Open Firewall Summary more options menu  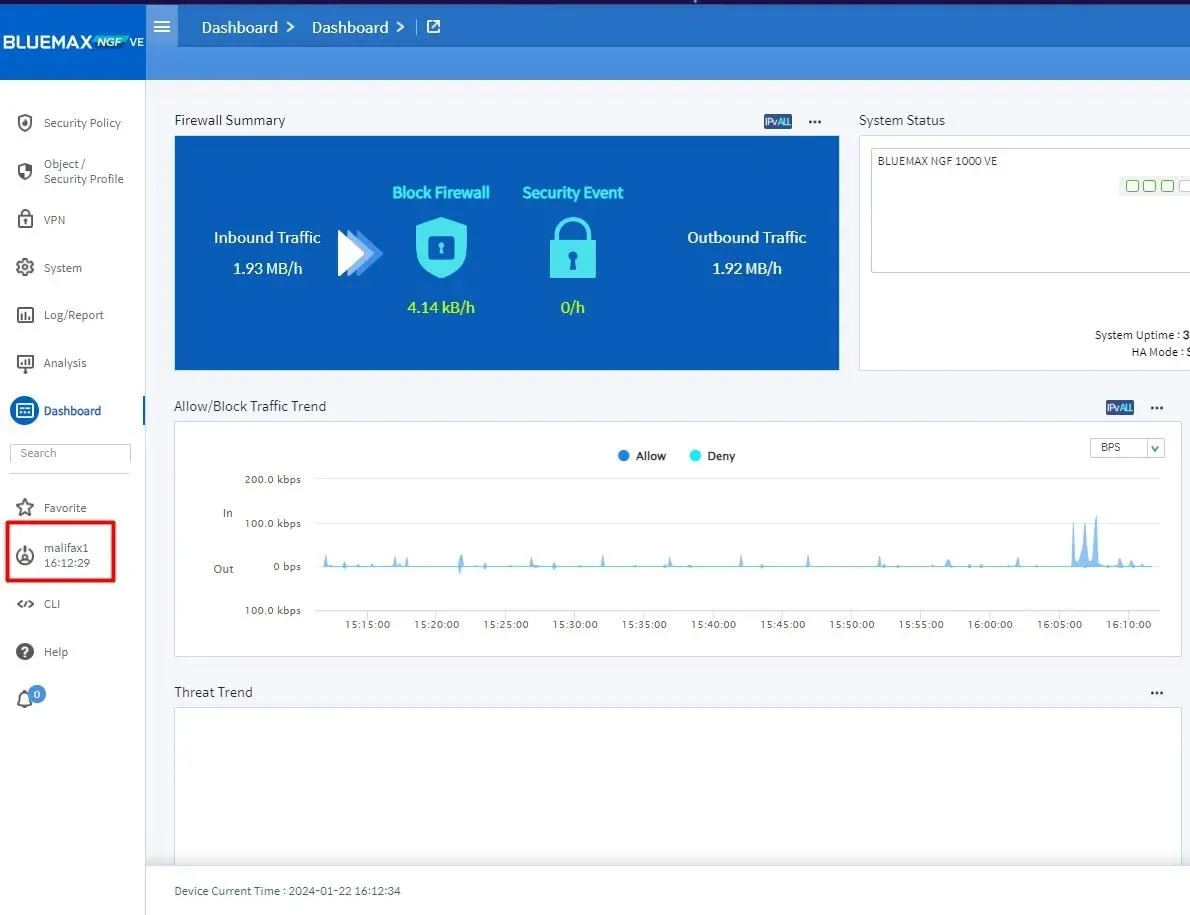(x=814, y=121)
